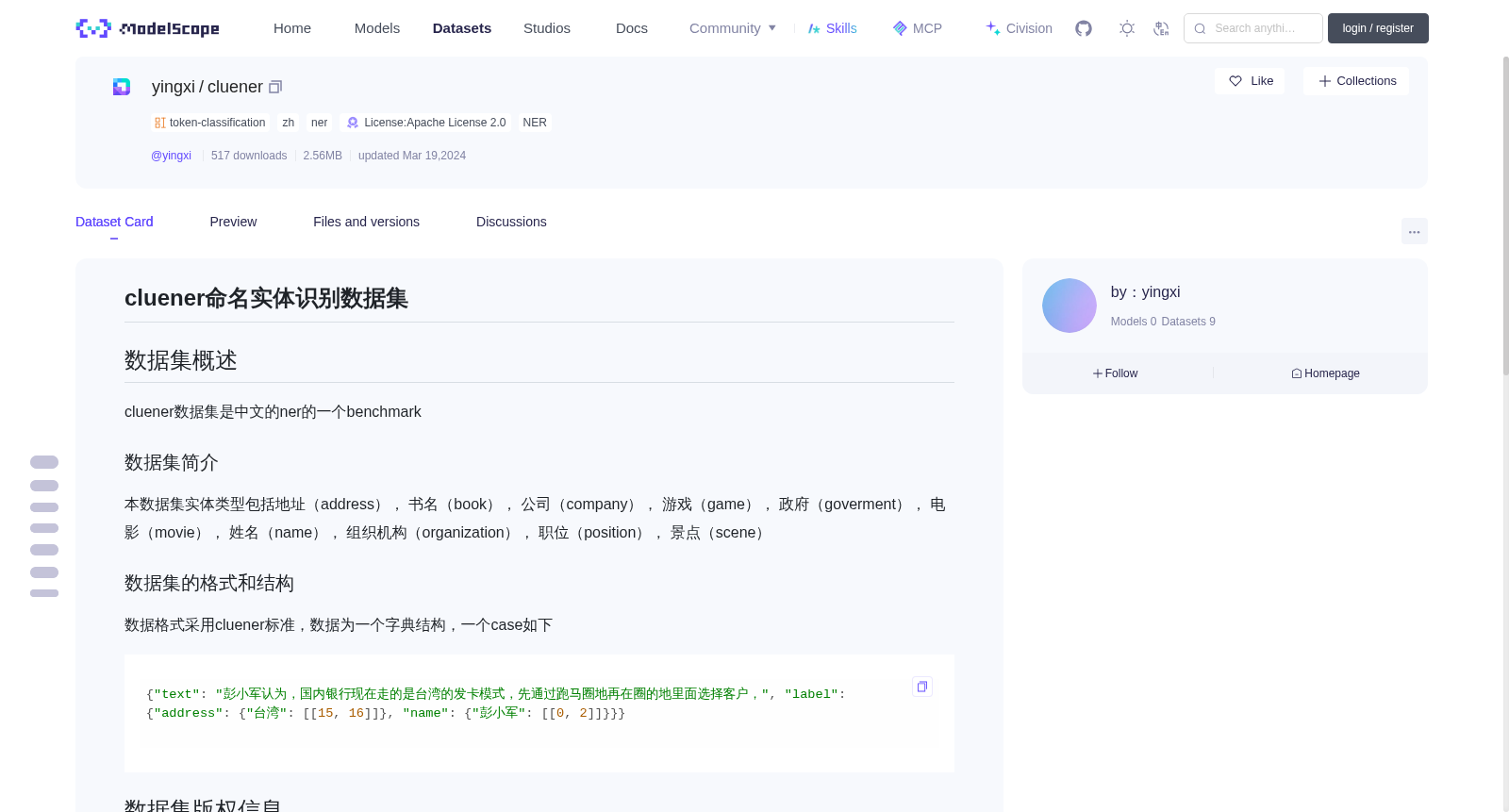The height and width of the screenshot is (812, 1509).
Task: Click 'updated Mar 19,2024' text
Action: click(412, 156)
